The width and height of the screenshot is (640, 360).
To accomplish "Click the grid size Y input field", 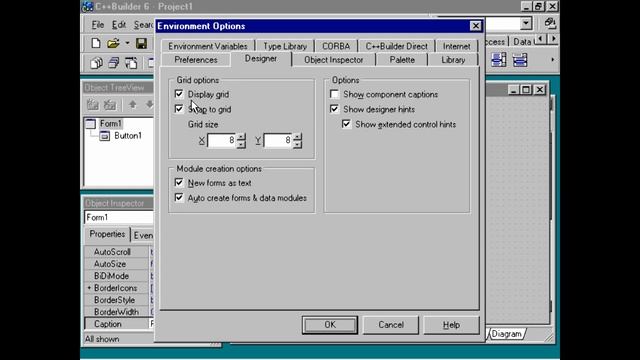I will pyautogui.click(x=278, y=140).
